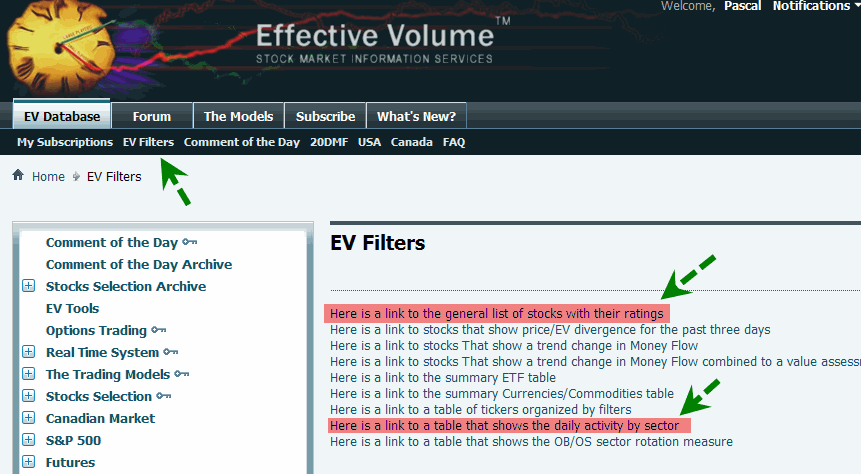Select Comment of the Day in sidebar

pos(111,242)
